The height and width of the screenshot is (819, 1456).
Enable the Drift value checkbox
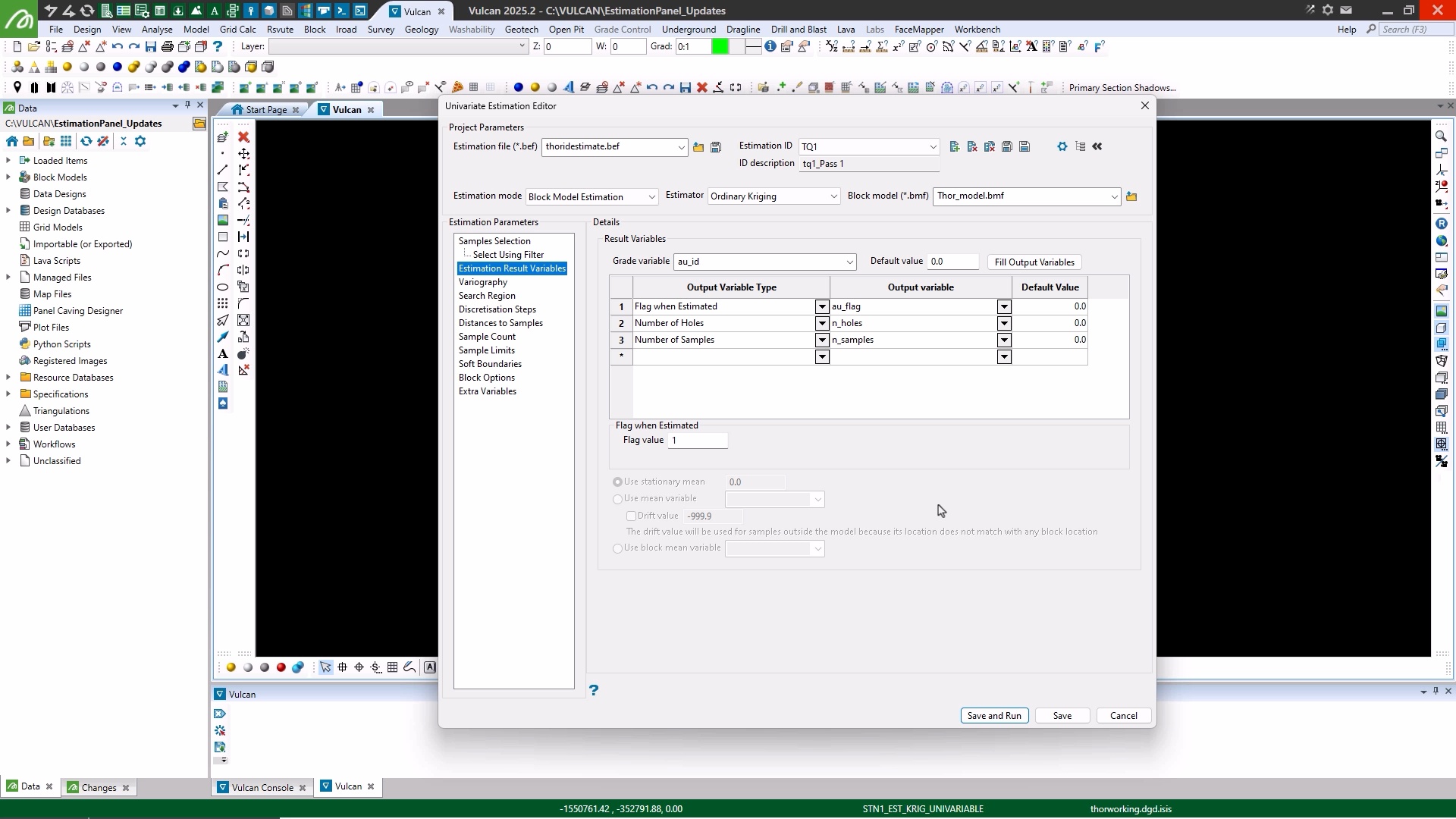(x=631, y=516)
